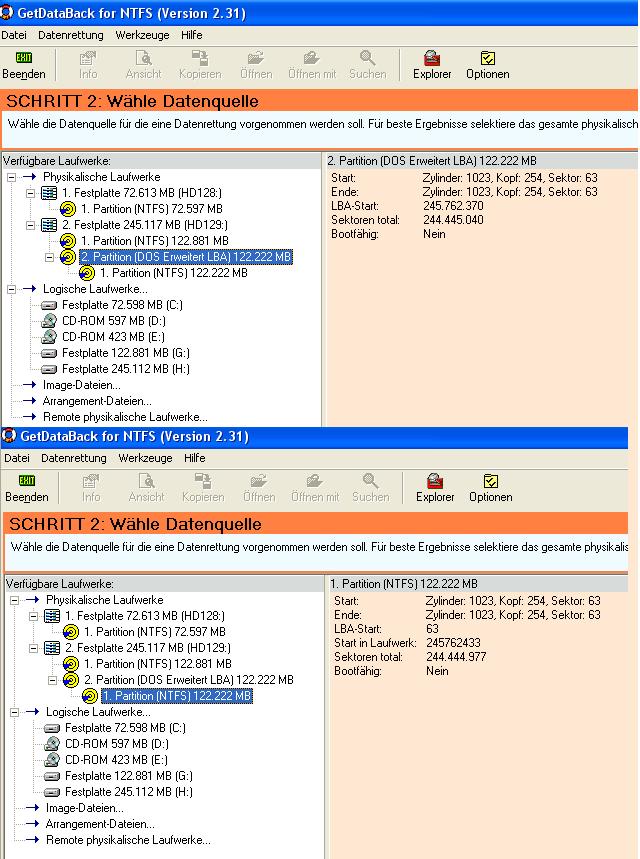This screenshot has width=640, height=859.
Task: Select Remote physikalische Laufwerke... in top window
Action: pyautogui.click(x=125, y=417)
